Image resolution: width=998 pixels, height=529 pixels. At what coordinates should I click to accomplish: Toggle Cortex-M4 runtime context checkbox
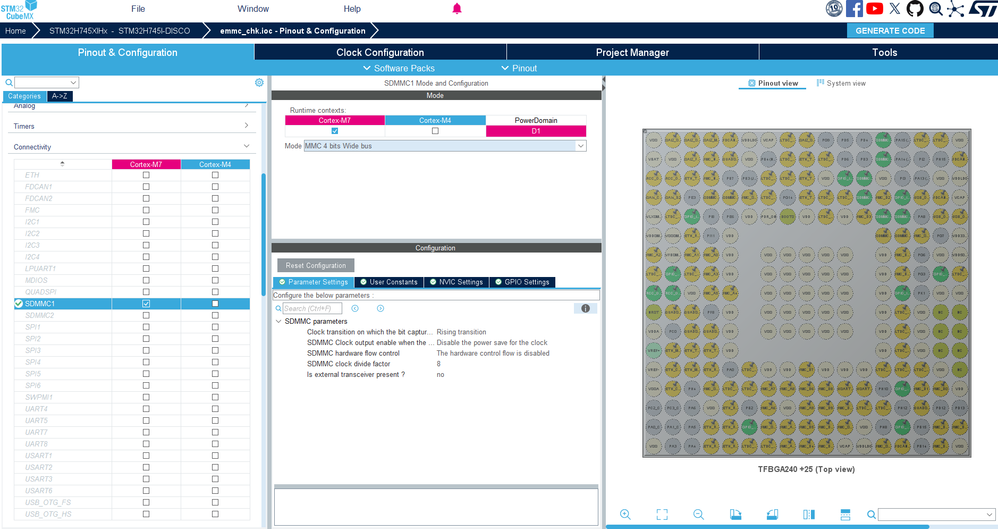click(x=435, y=130)
